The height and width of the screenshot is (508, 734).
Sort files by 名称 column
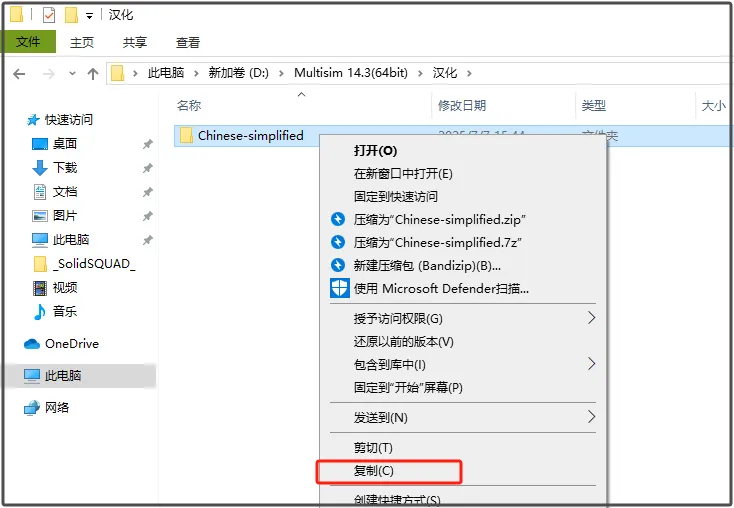coord(189,106)
